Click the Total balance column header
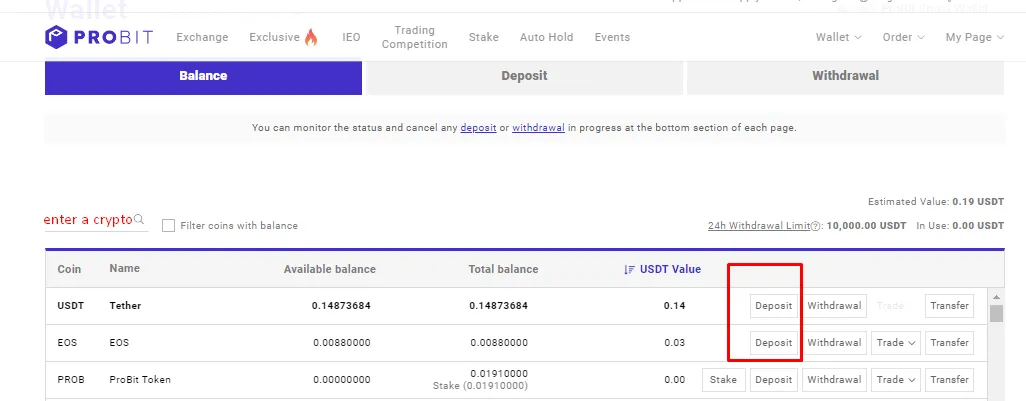 click(x=503, y=270)
